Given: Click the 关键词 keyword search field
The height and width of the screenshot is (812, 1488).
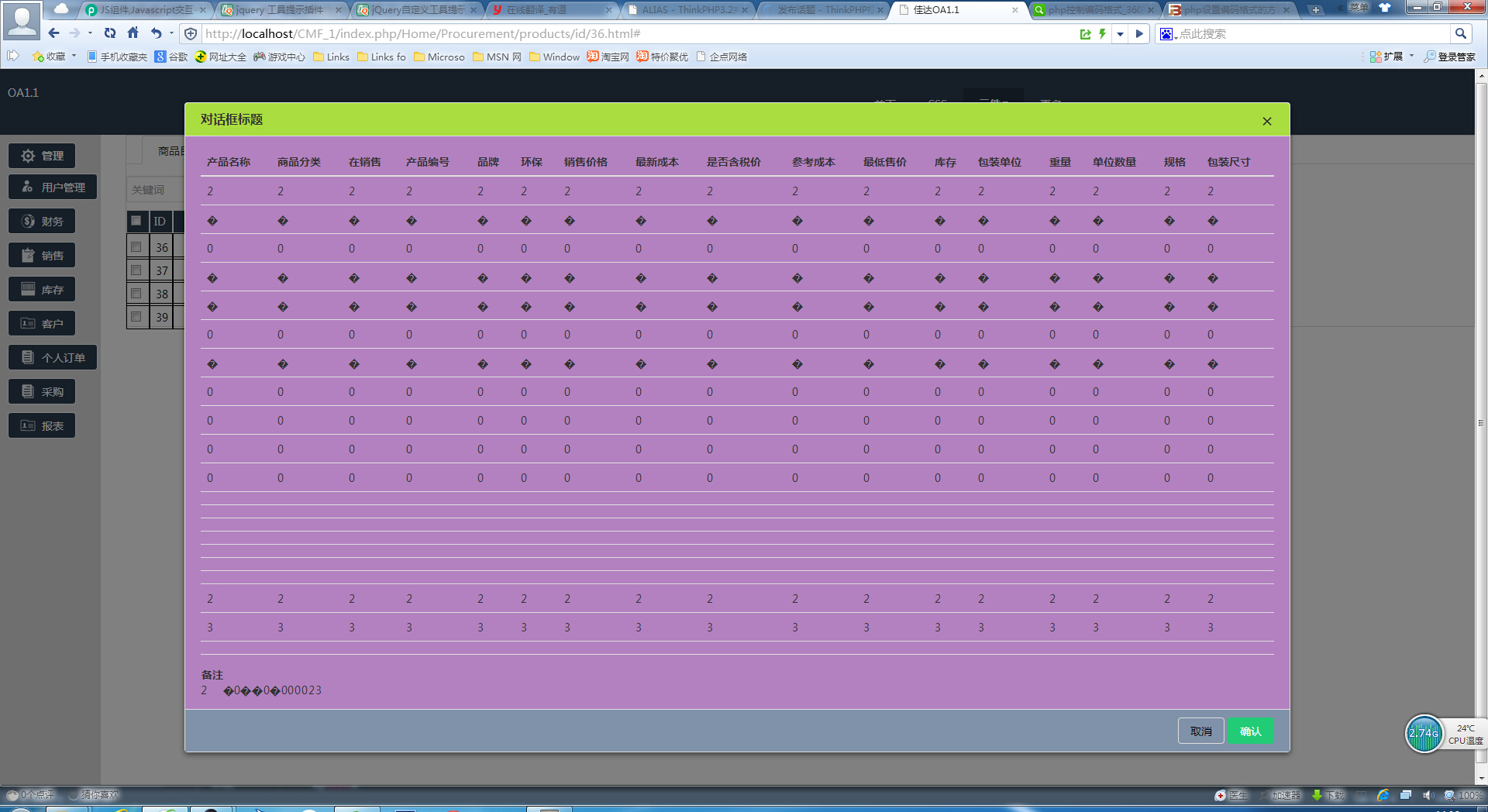Looking at the screenshot, I should pos(155,190).
